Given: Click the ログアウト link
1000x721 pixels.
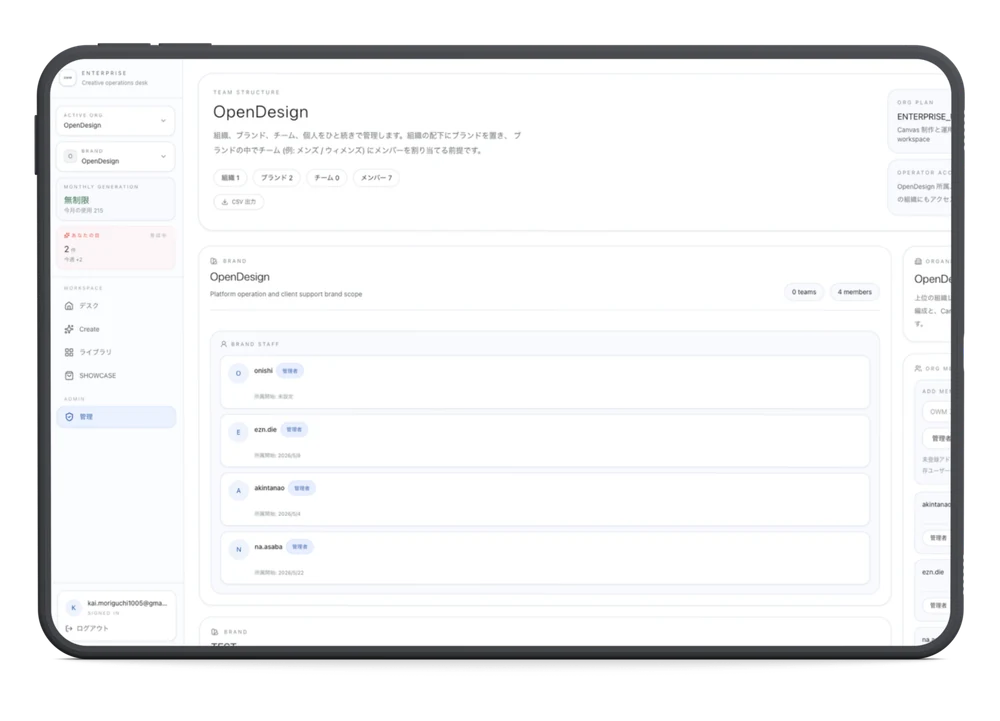Looking at the screenshot, I should pos(87,629).
